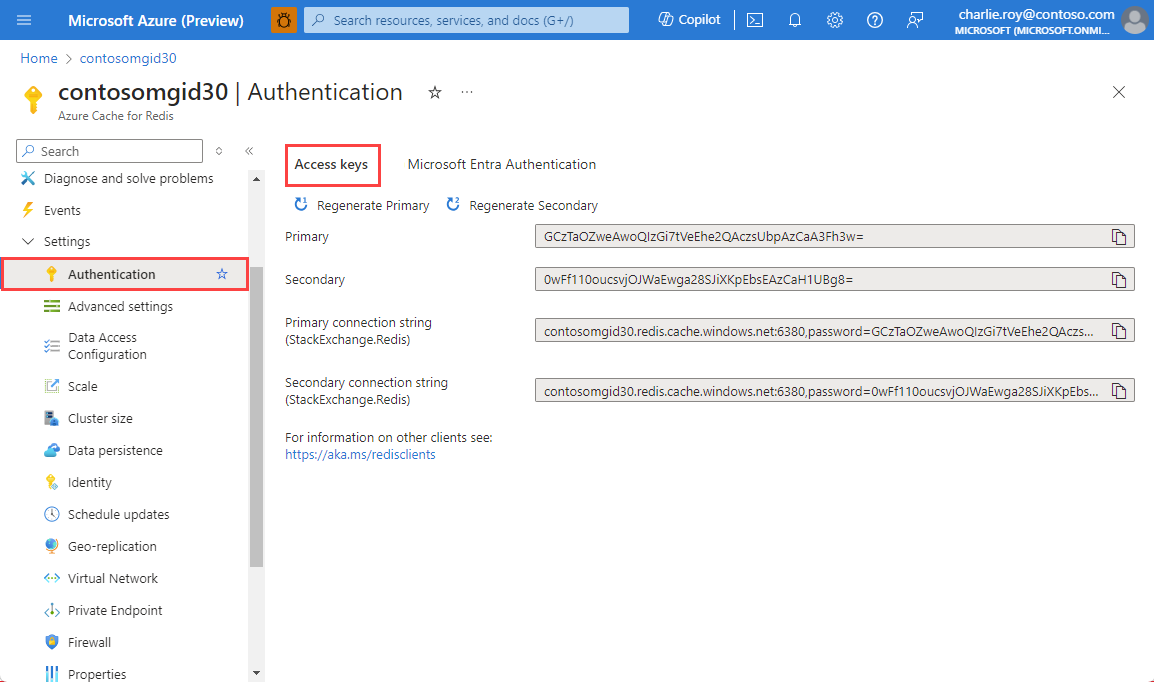The height and width of the screenshot is (682, 1154).
Task: Open the more options ellipsis next to Authentication
Action: (466, 92)
